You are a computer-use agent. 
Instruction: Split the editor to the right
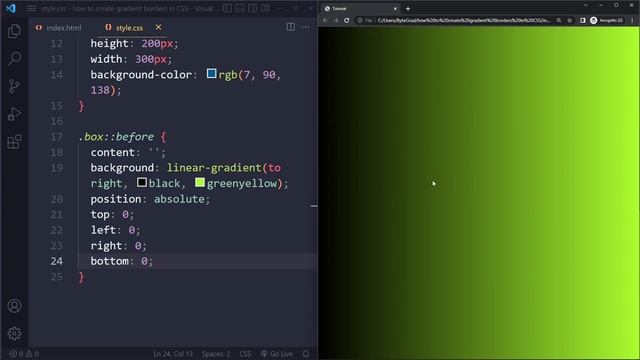(291, 27)
